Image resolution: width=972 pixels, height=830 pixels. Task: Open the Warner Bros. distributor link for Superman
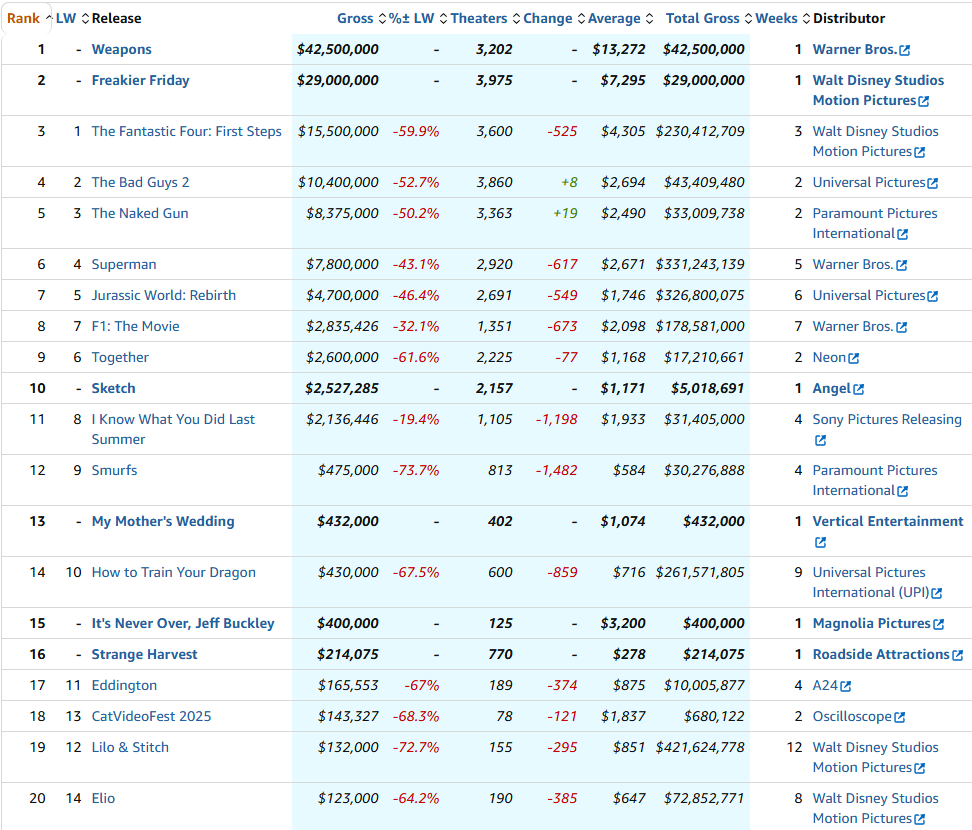(852, 264)
